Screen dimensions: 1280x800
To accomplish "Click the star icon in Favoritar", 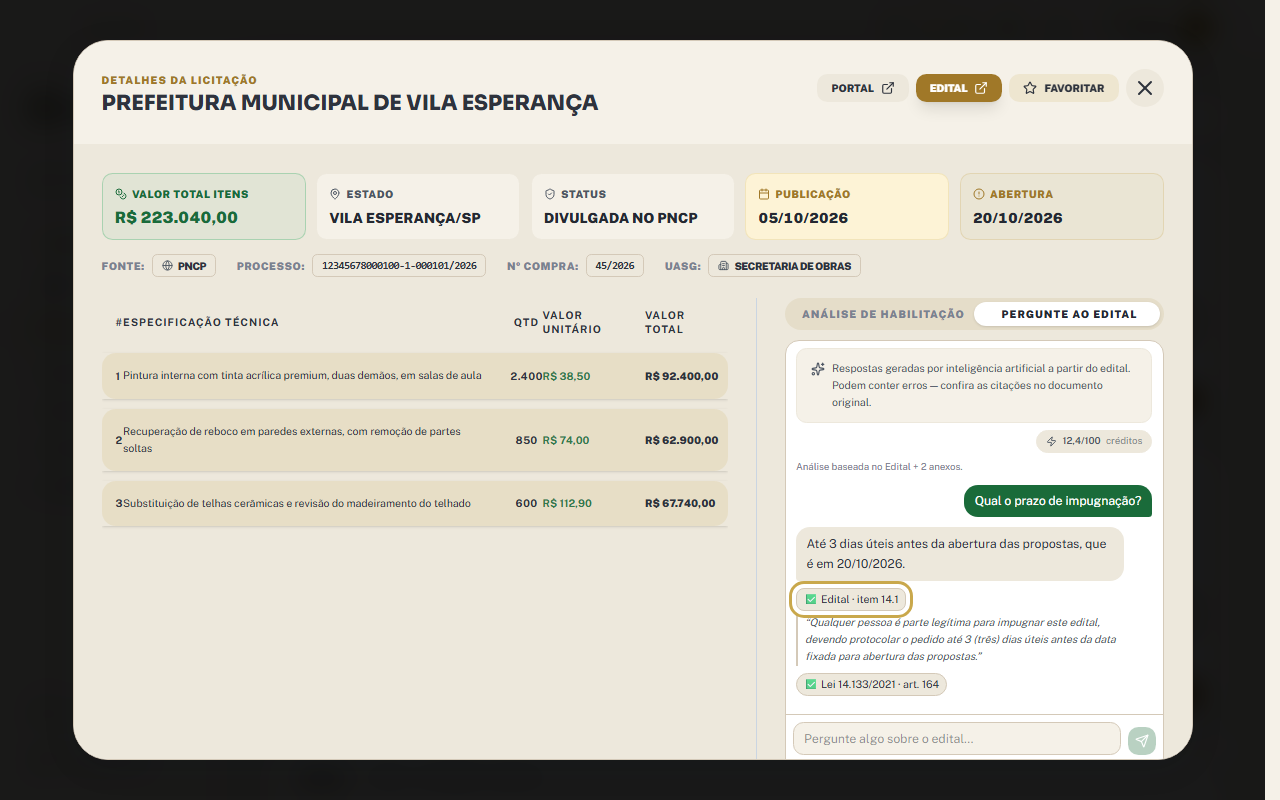I will pyautogui.click(x=1030, y=88).
